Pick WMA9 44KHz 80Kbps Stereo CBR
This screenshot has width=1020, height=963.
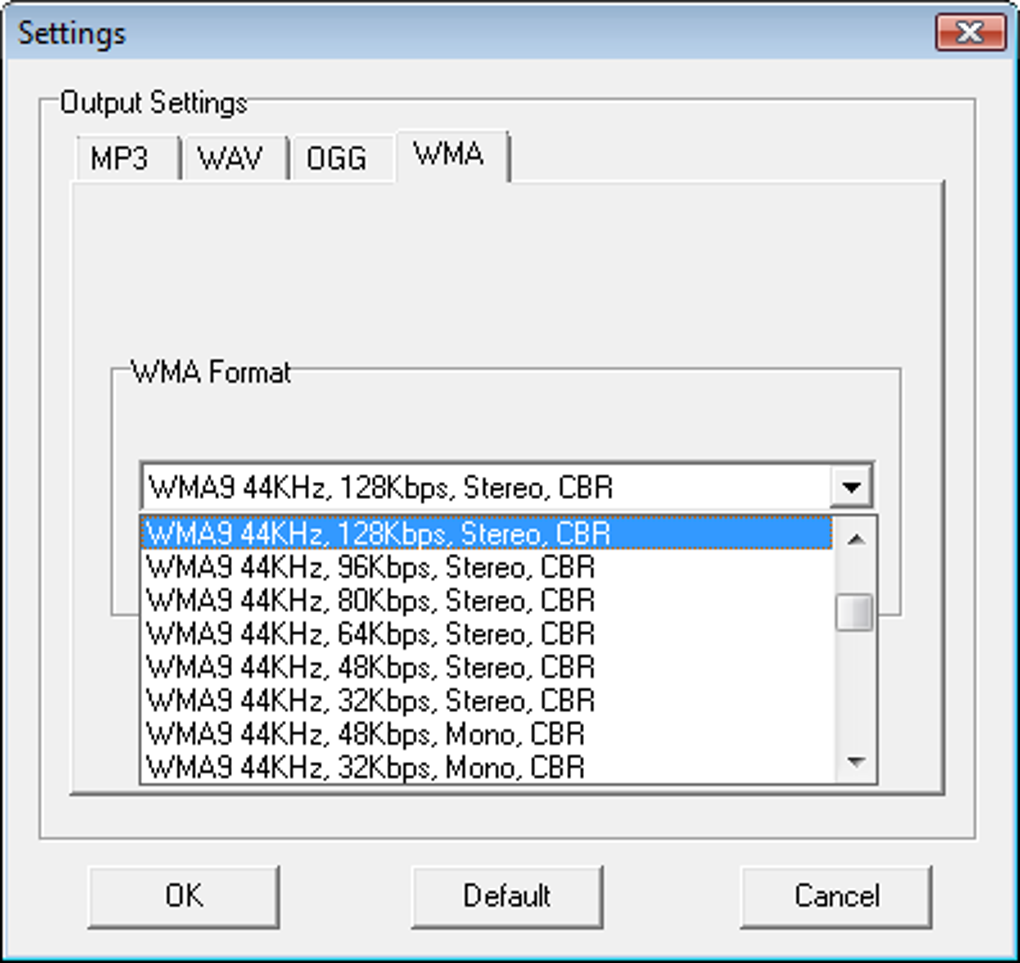pos(485,600)
